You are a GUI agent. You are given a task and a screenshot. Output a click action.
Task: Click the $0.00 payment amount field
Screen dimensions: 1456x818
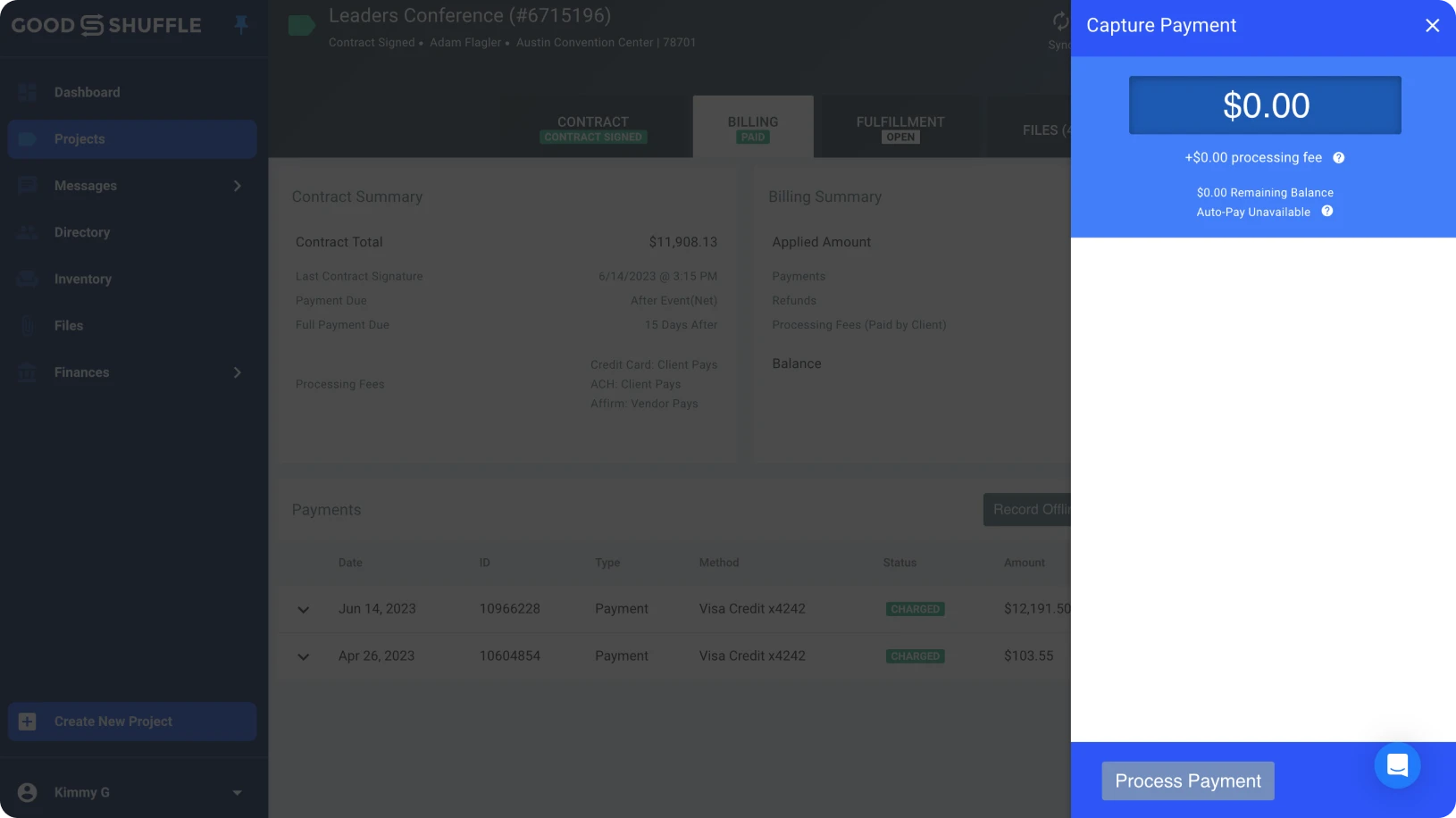tap(1265, 105)
